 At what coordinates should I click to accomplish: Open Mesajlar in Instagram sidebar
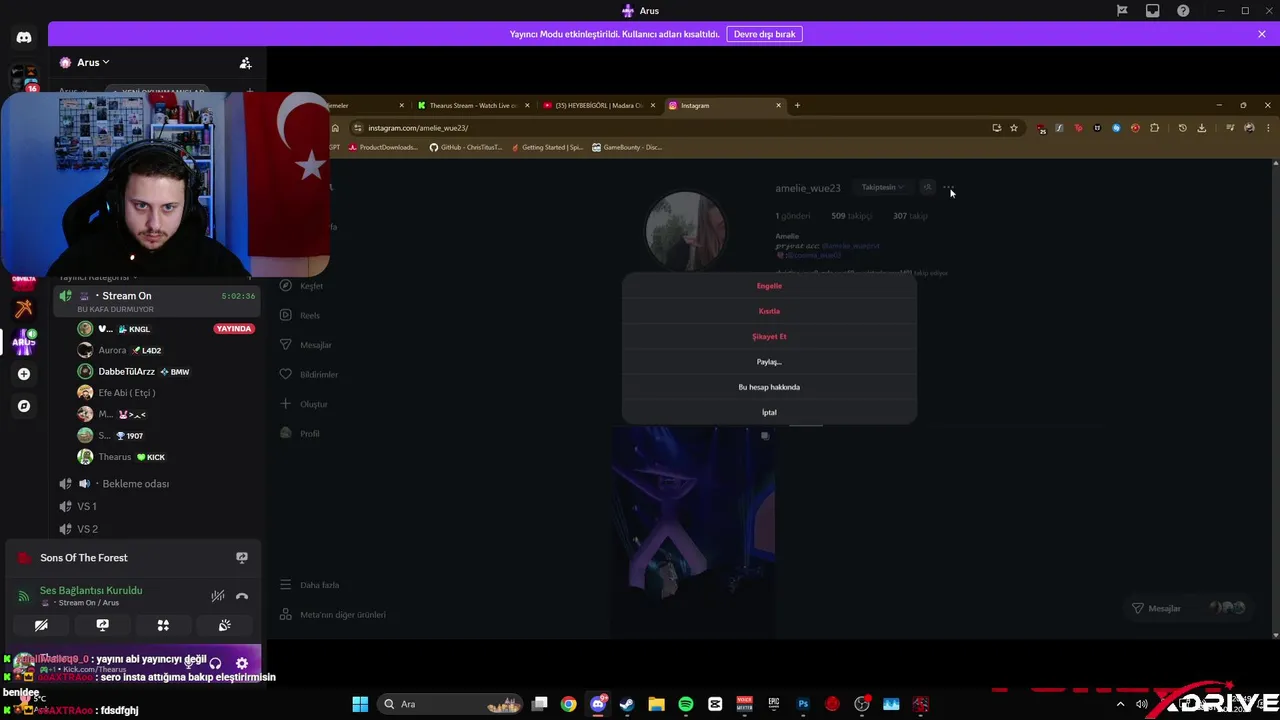click(x=305, y=345)
